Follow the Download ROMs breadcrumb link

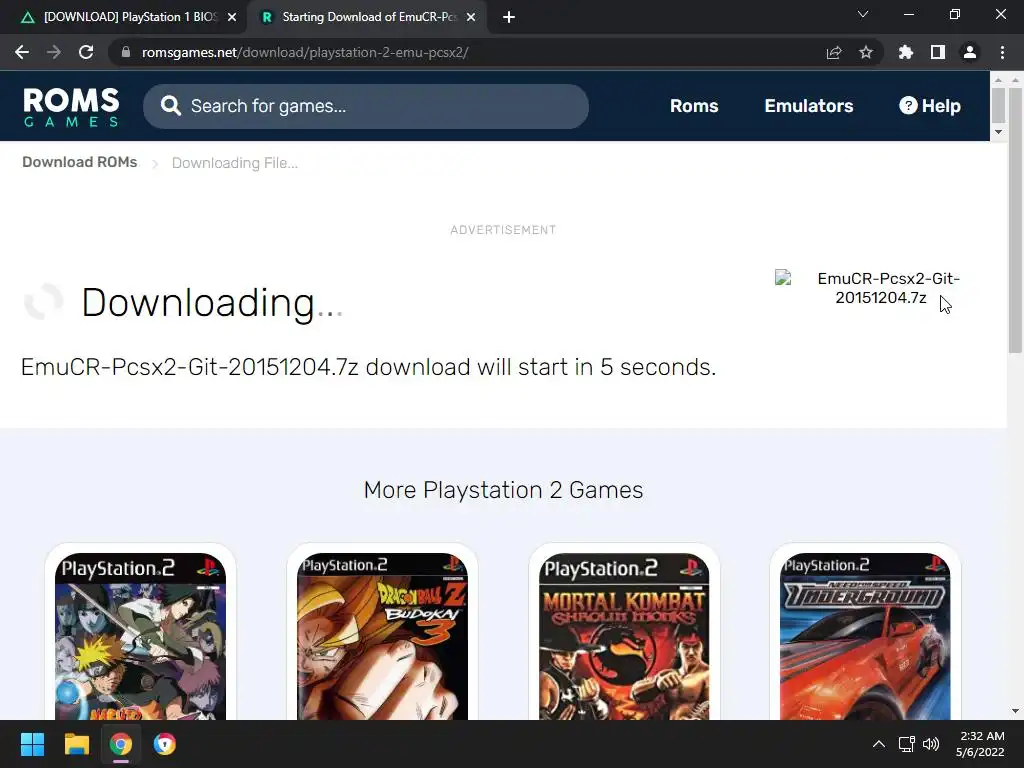pos(80,162)
